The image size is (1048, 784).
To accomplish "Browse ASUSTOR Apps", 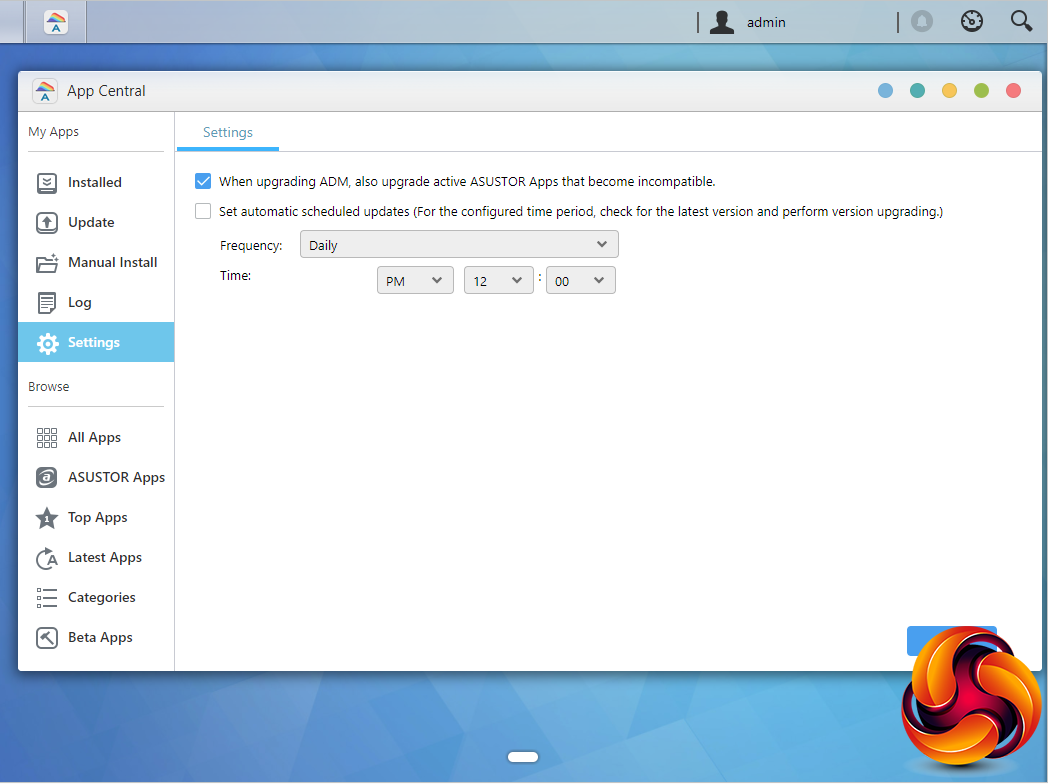I will (x=96, y=478).
